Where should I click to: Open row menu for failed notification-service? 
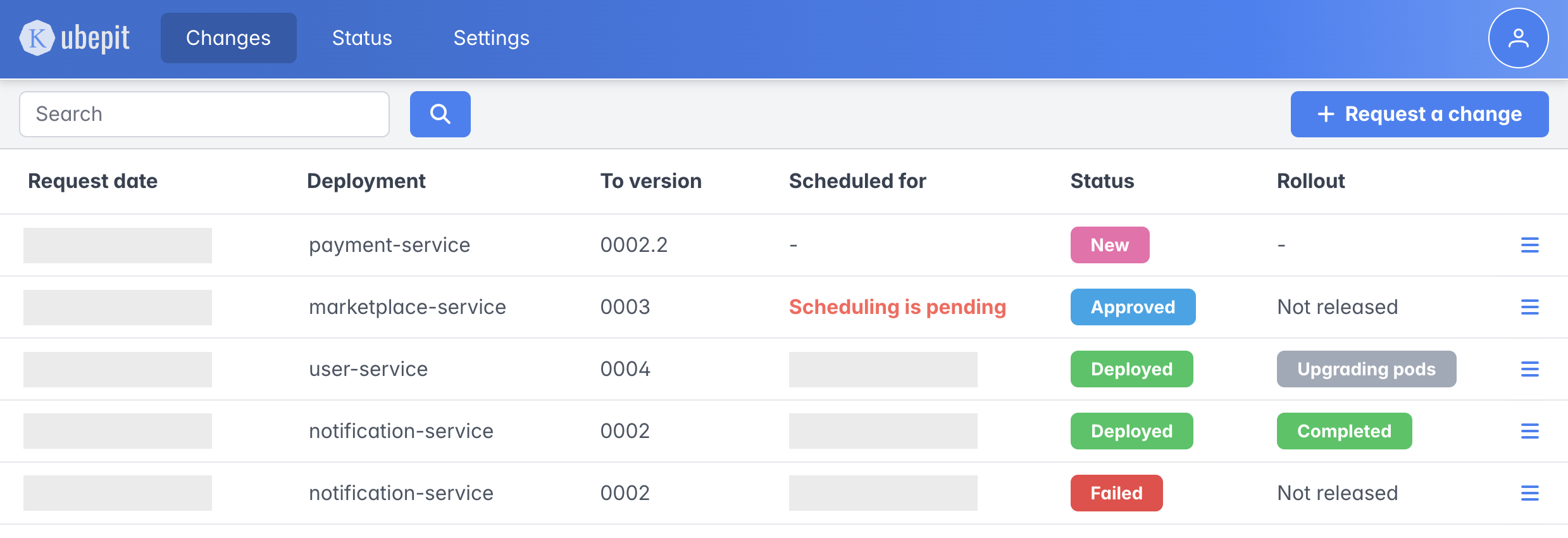[x=1529, y=493]
